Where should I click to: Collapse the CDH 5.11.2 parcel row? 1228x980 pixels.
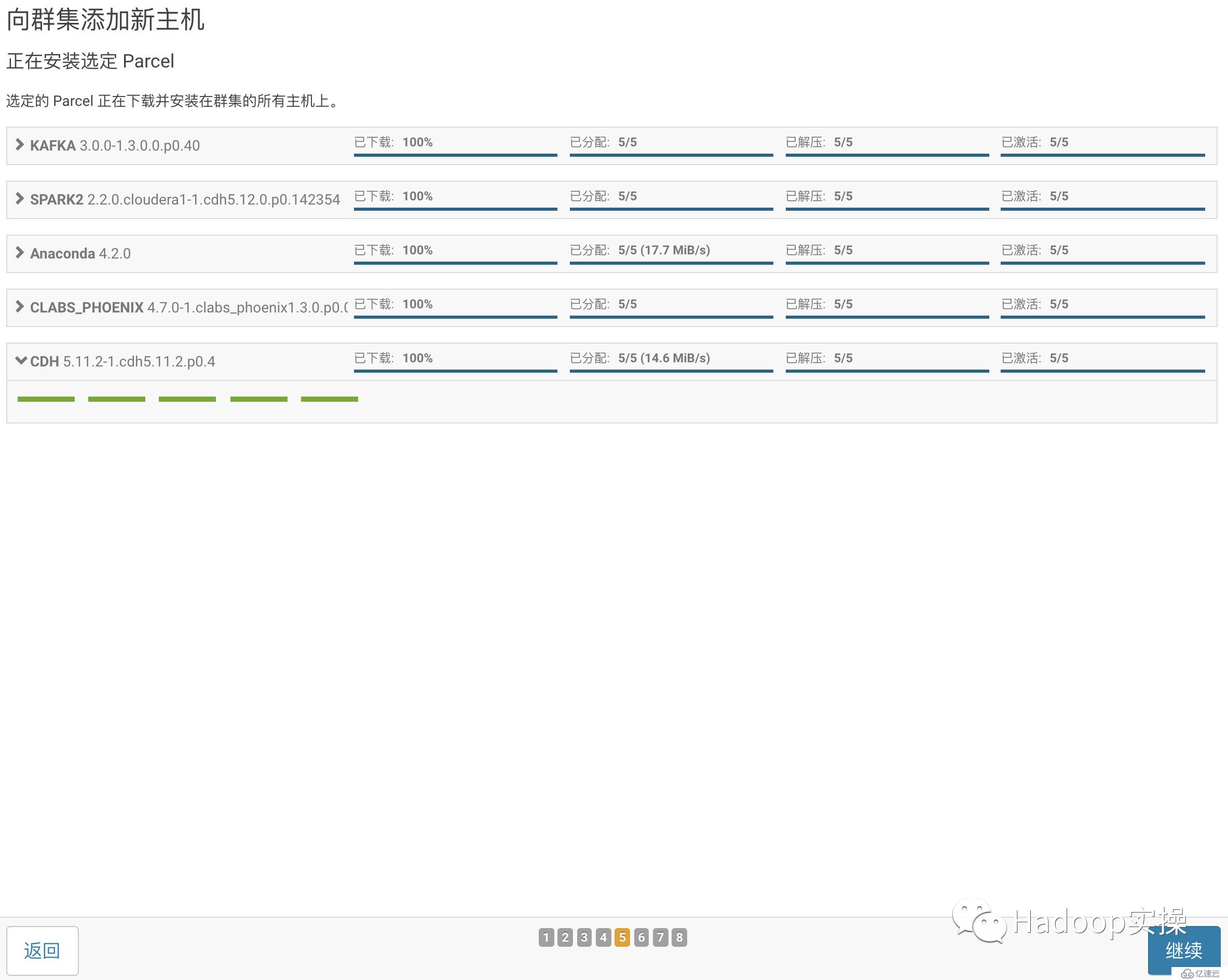(21, 361)
